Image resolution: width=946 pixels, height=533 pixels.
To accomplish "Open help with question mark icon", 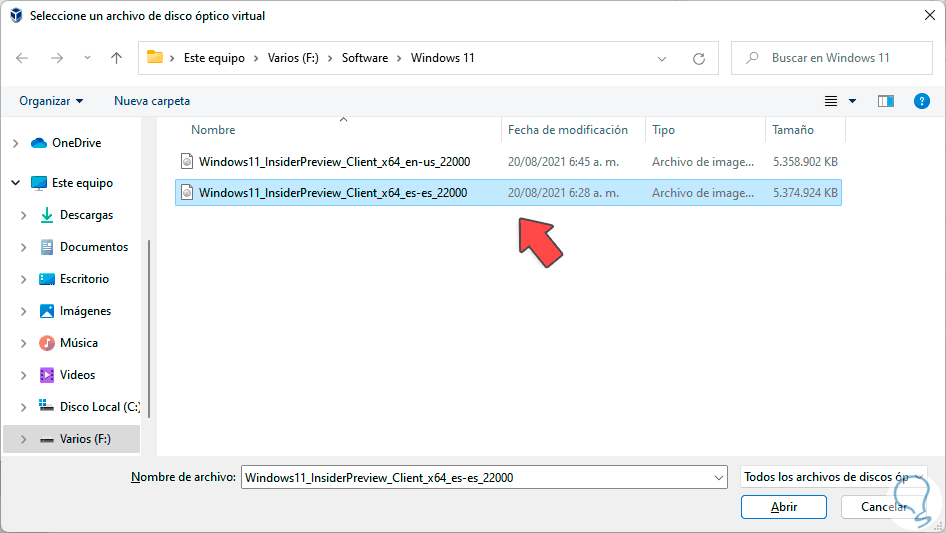I will pos(921,101).
